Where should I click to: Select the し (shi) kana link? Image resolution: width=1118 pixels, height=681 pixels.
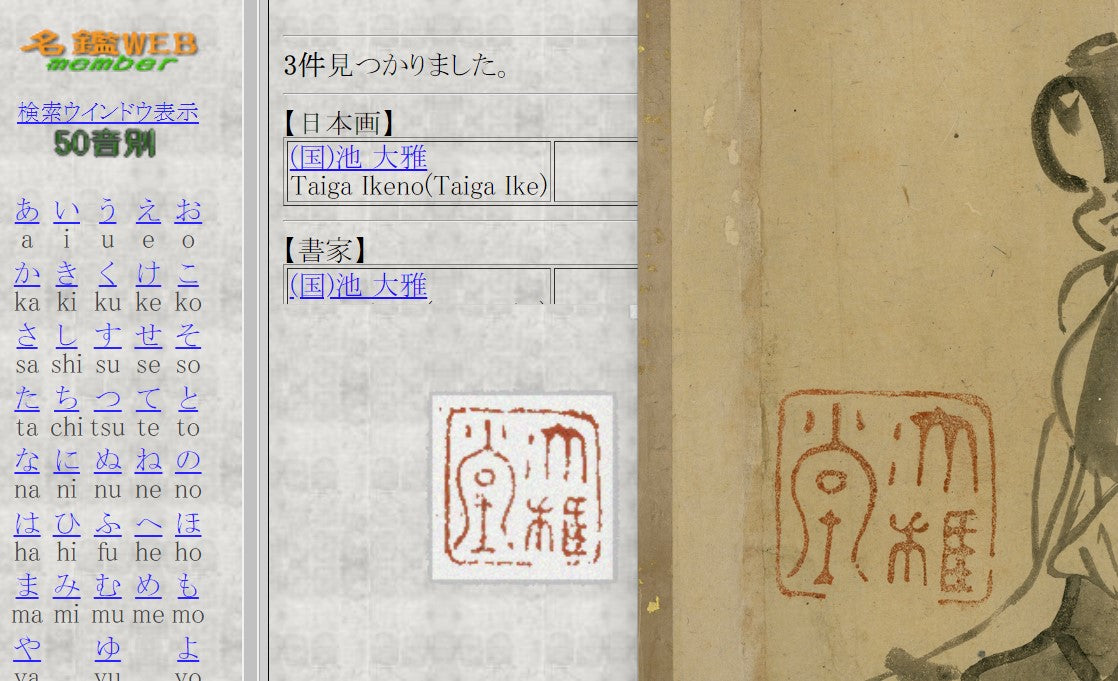(67, 335)
